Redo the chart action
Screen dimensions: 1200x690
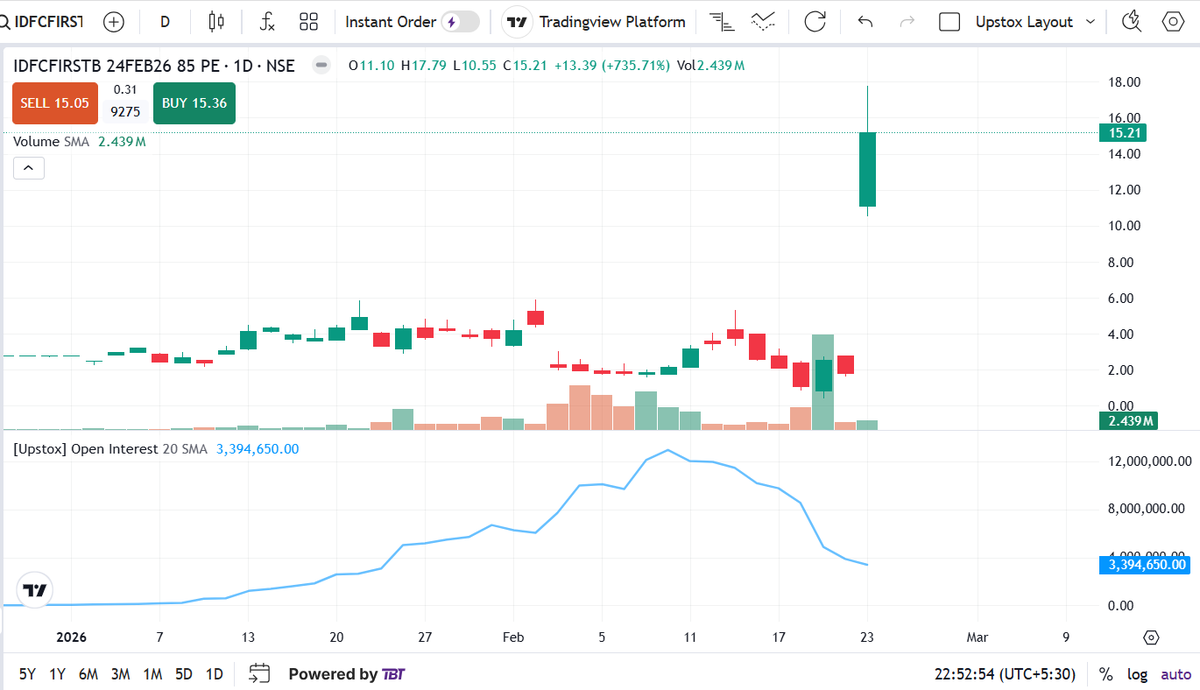tap(908, 21)
